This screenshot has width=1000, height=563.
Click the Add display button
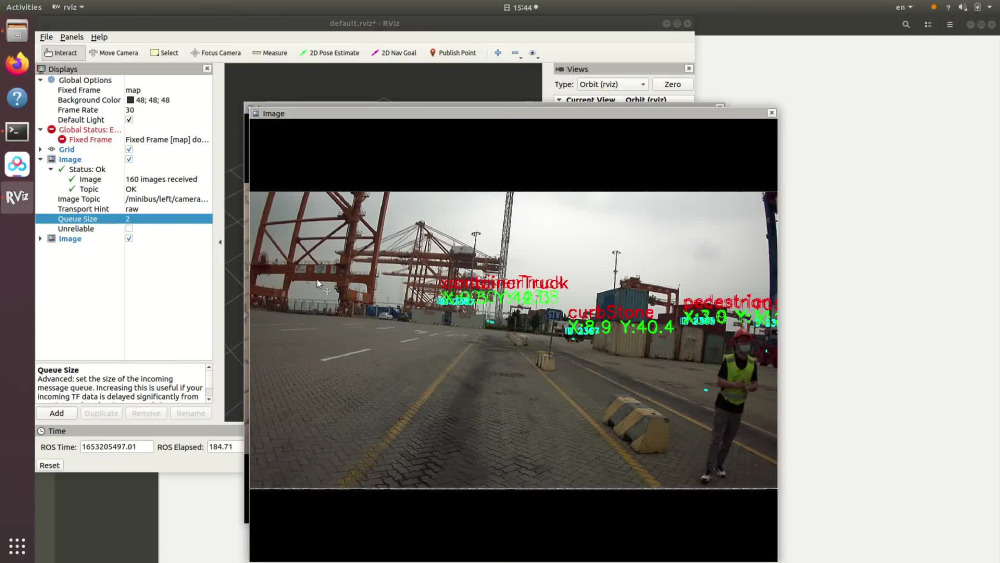point(57,413)
